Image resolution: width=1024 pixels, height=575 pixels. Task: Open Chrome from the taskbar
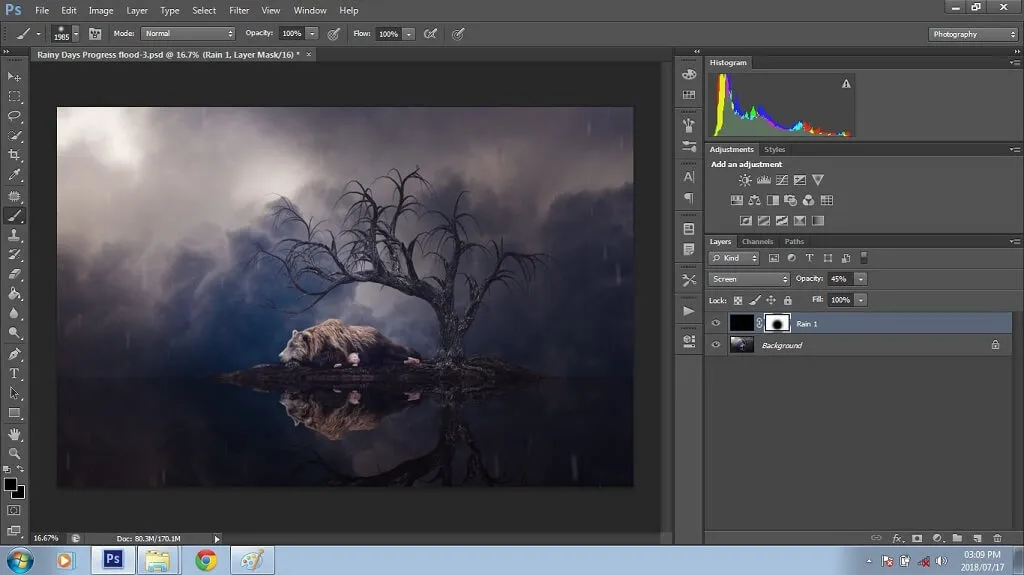(206, 560)
